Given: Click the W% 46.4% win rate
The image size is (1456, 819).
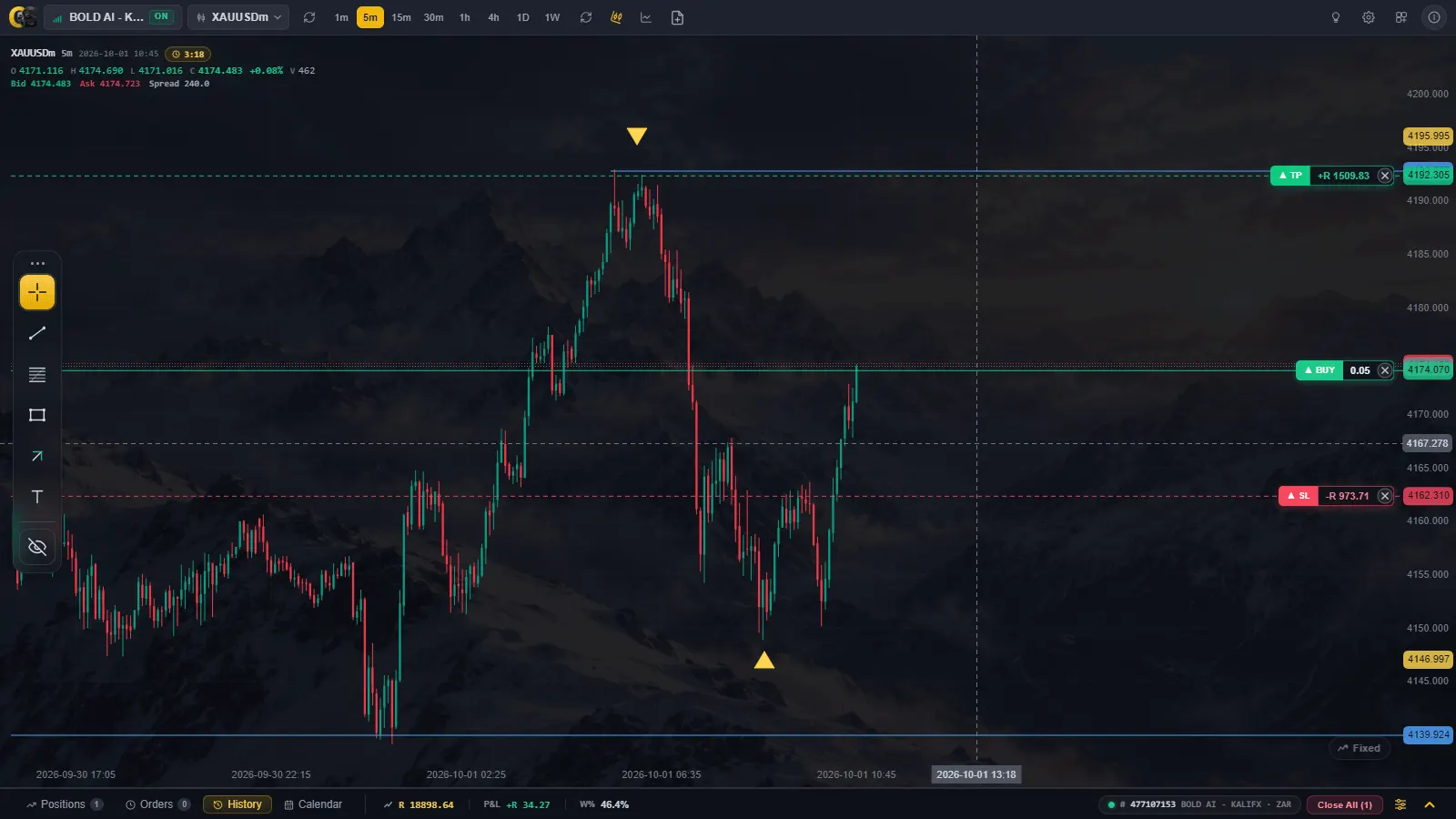Looking at the screenshot, I should coord(604,804).
